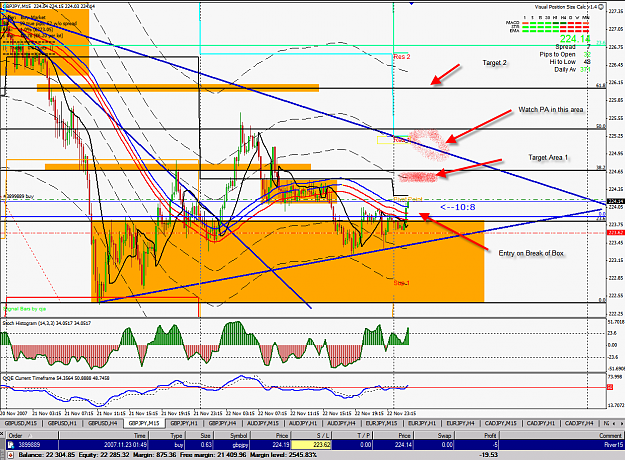Sort trades by the Symbol column

[231, 436]
